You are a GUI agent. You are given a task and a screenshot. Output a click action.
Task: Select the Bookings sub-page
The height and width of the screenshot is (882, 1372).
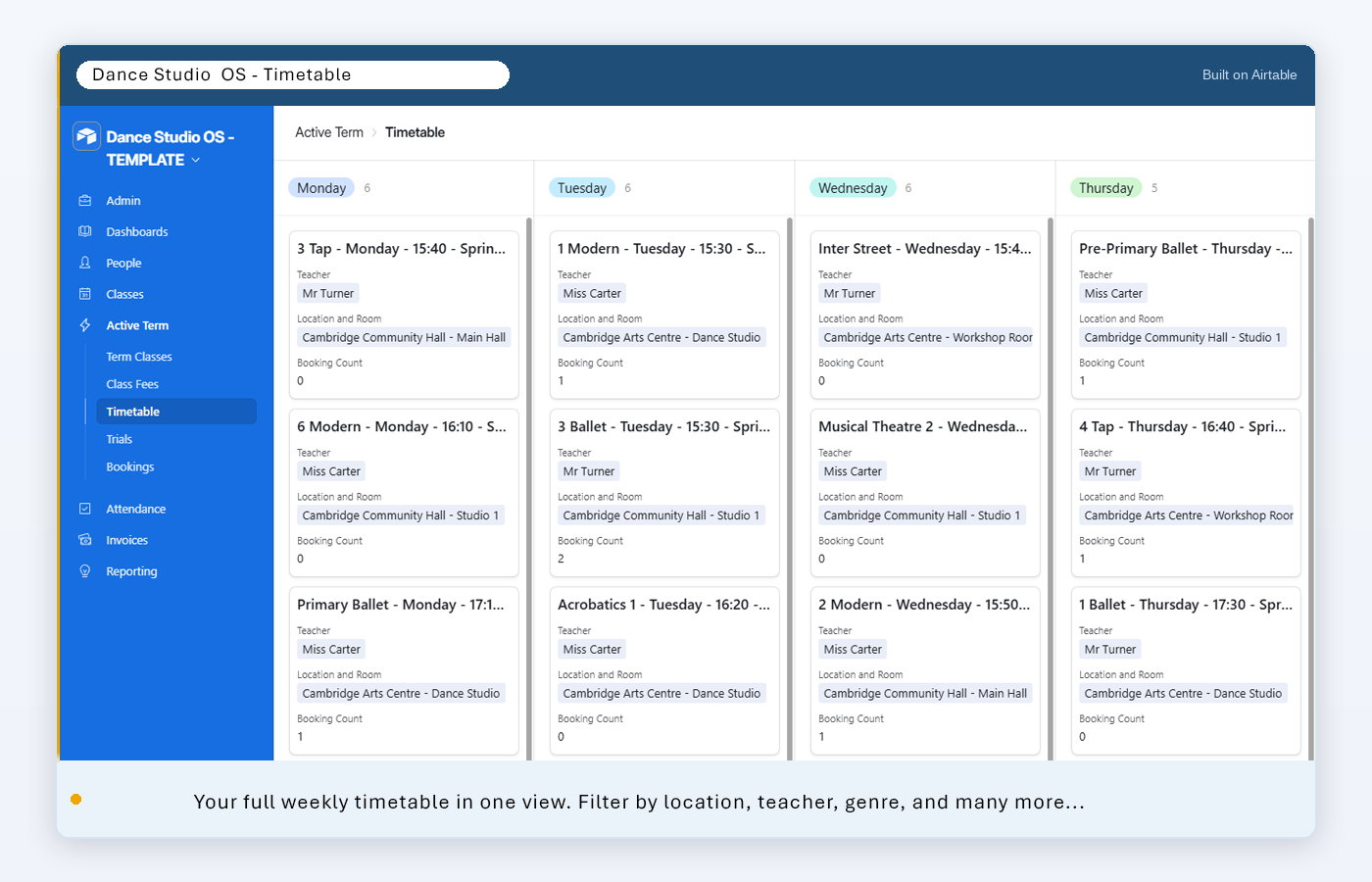tap(130, 466)
